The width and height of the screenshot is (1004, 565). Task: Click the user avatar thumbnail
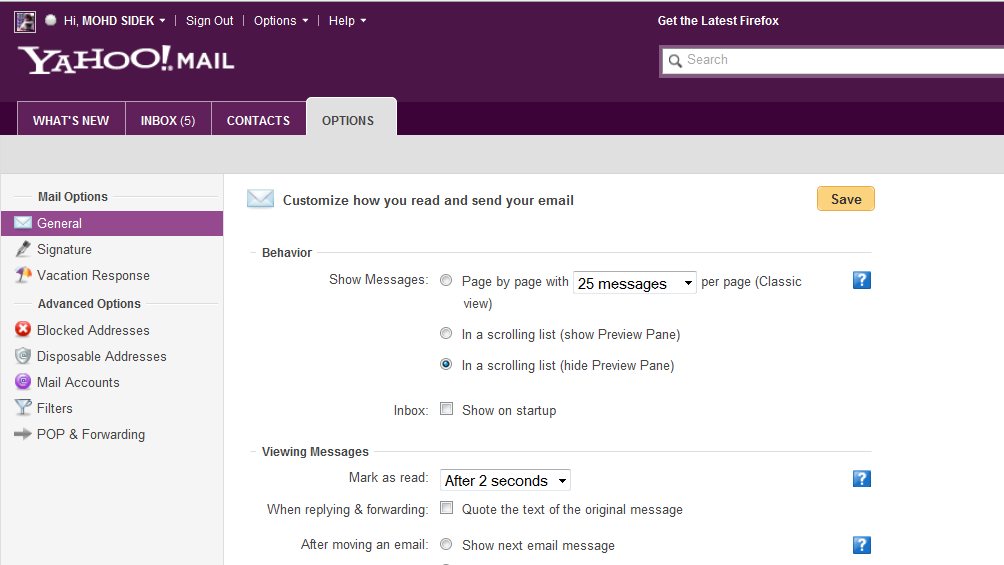[x=25, y=21]
